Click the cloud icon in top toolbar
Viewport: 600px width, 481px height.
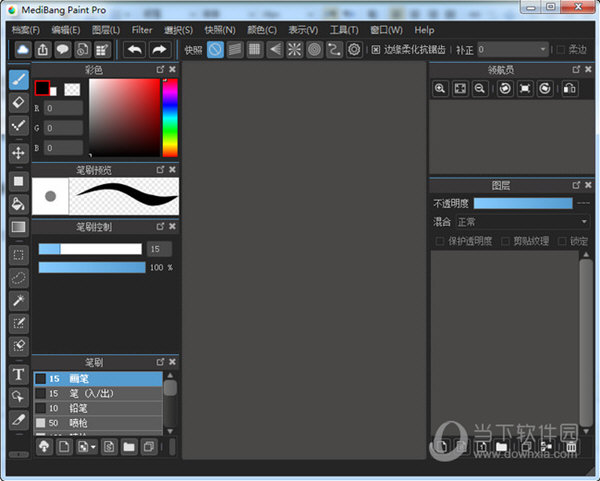23,50
